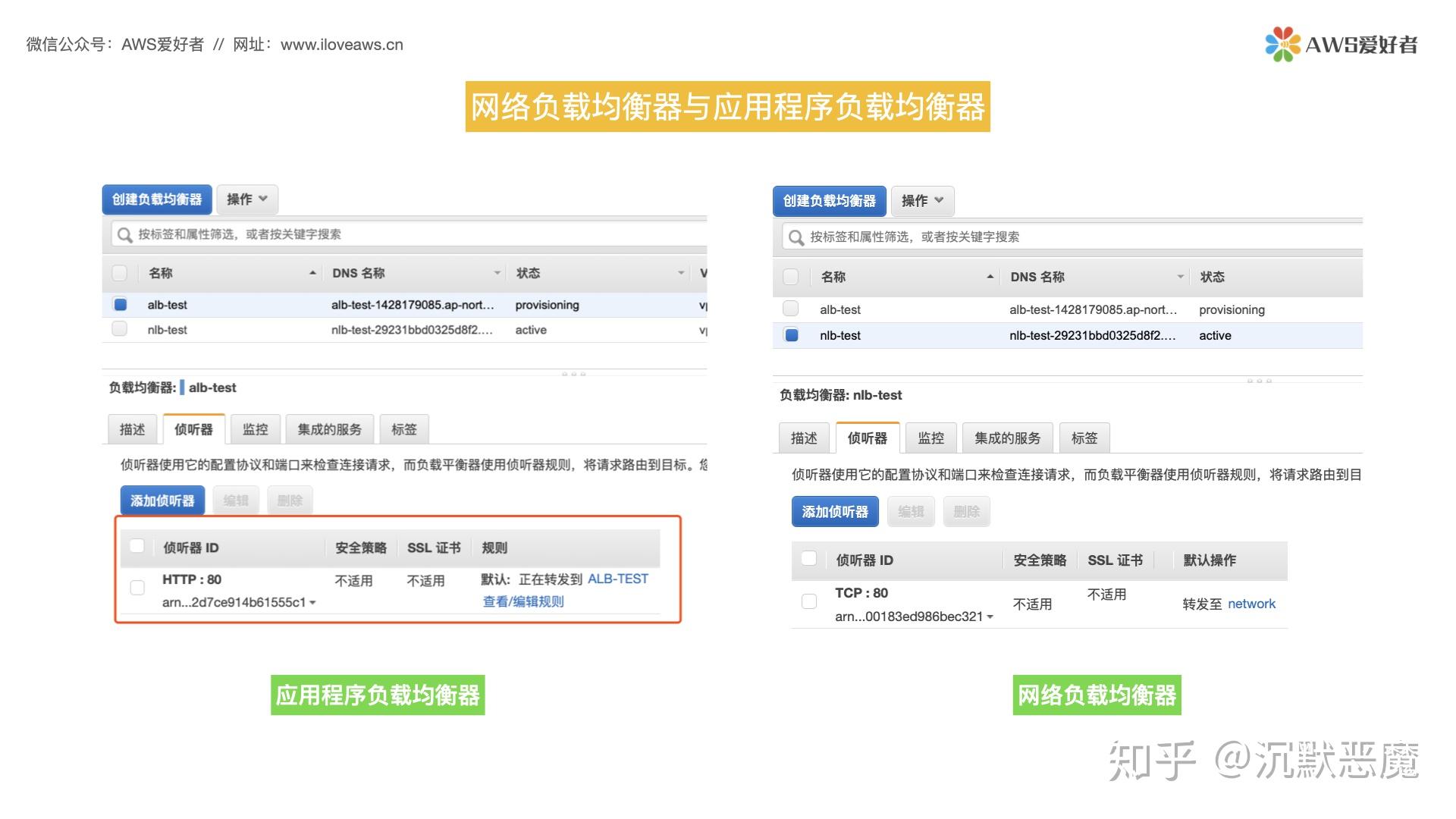This screenshot has height=819, width=1456.
Task: Switch to 监控 tab for nlb-test
Action: (x=931, y=438)
